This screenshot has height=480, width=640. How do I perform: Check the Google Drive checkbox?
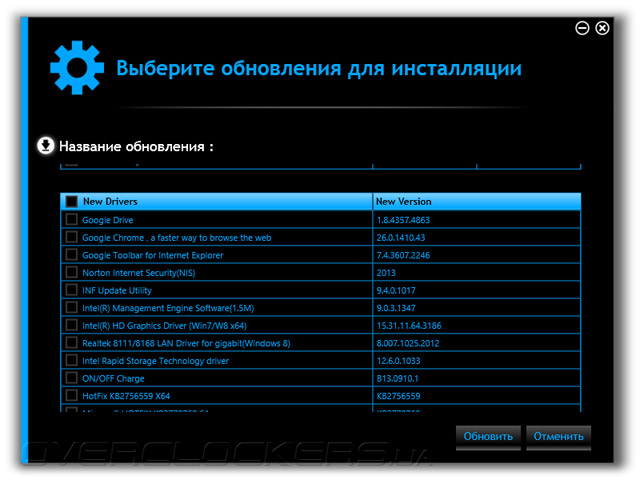pyautogui.click(x=71, y=219)
